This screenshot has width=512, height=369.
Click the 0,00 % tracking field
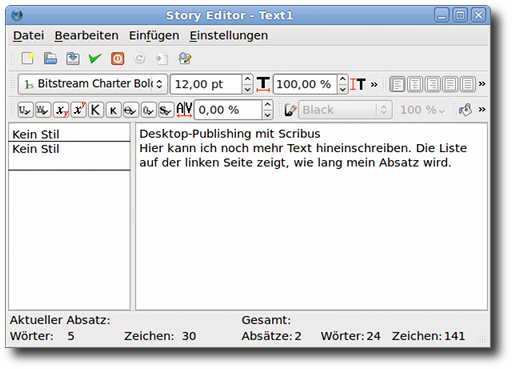coord(228,110)
